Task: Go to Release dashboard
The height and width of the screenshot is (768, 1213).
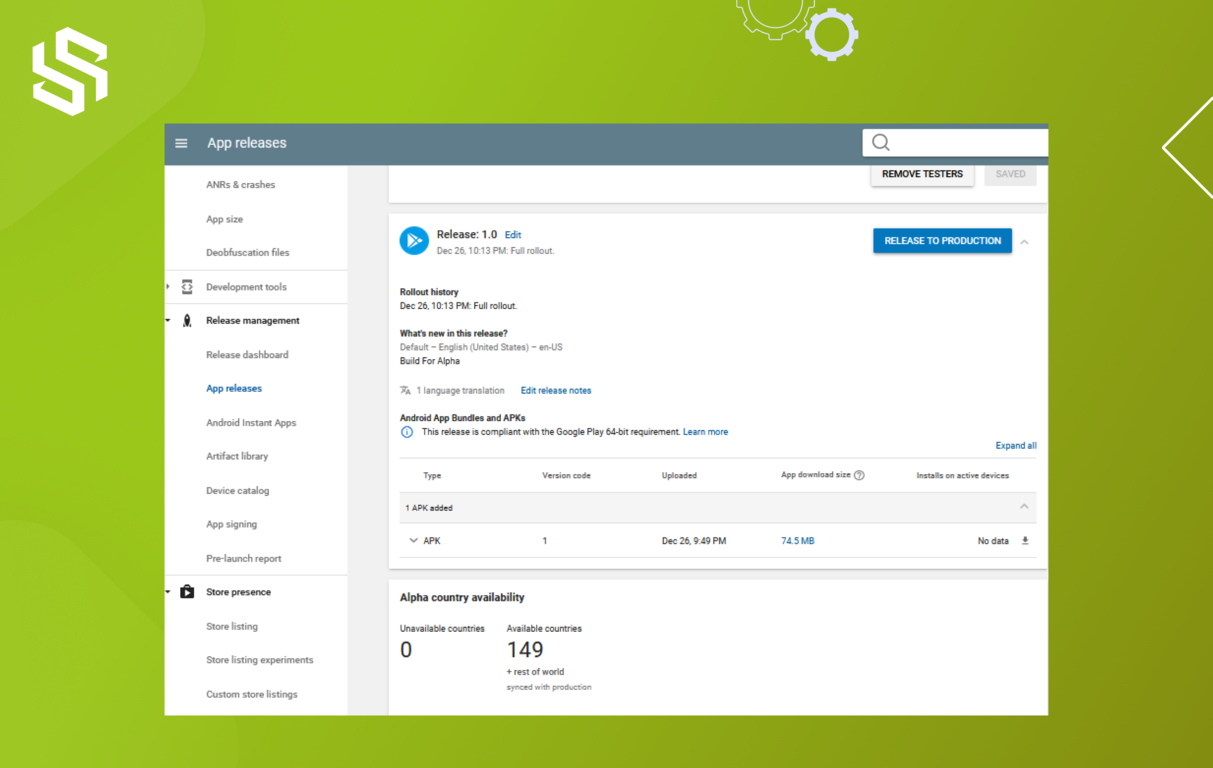Action: [x=247, y=355]
